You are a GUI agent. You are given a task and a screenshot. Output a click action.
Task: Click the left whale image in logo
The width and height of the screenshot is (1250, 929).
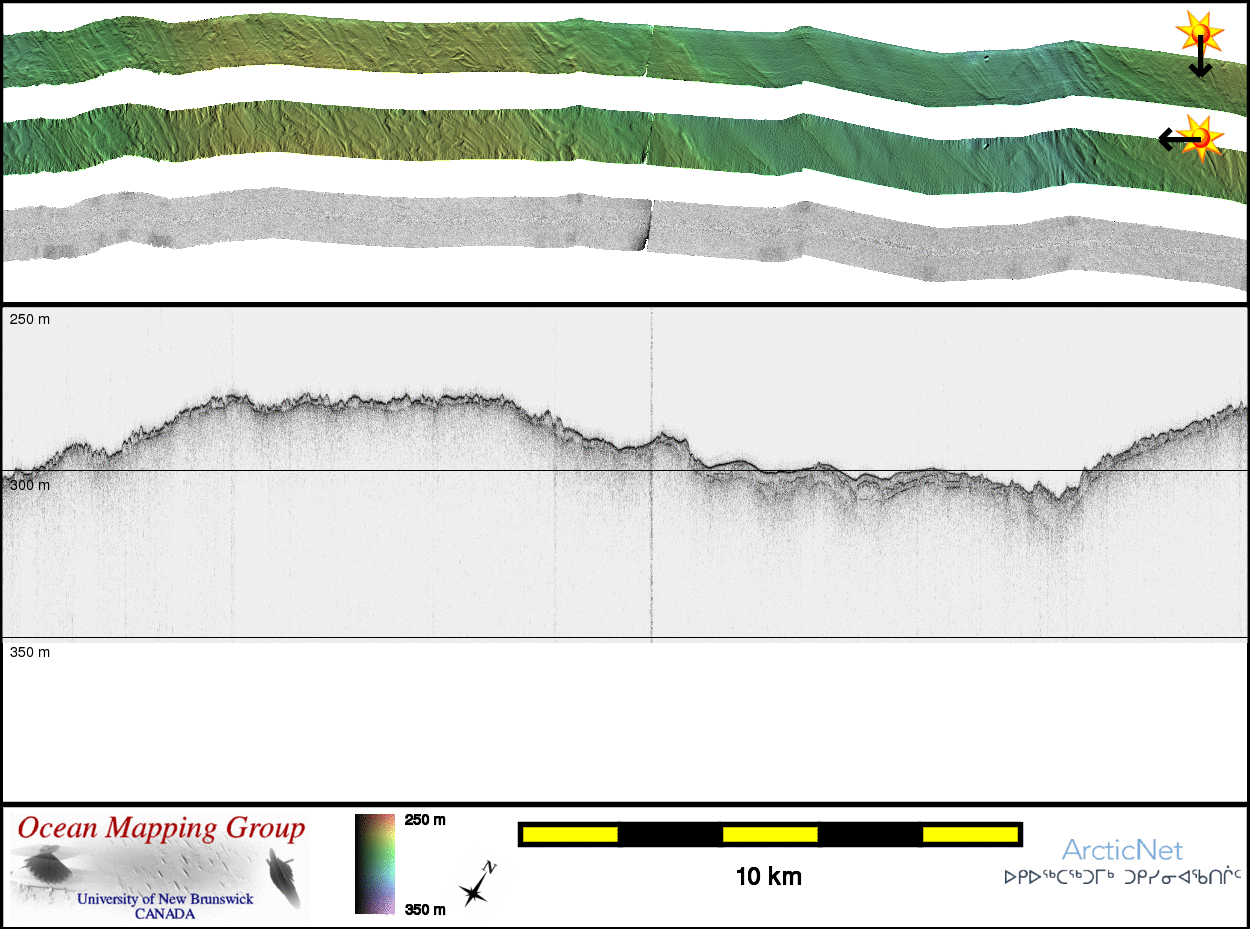pyautogui.click(x=43, y=866)
